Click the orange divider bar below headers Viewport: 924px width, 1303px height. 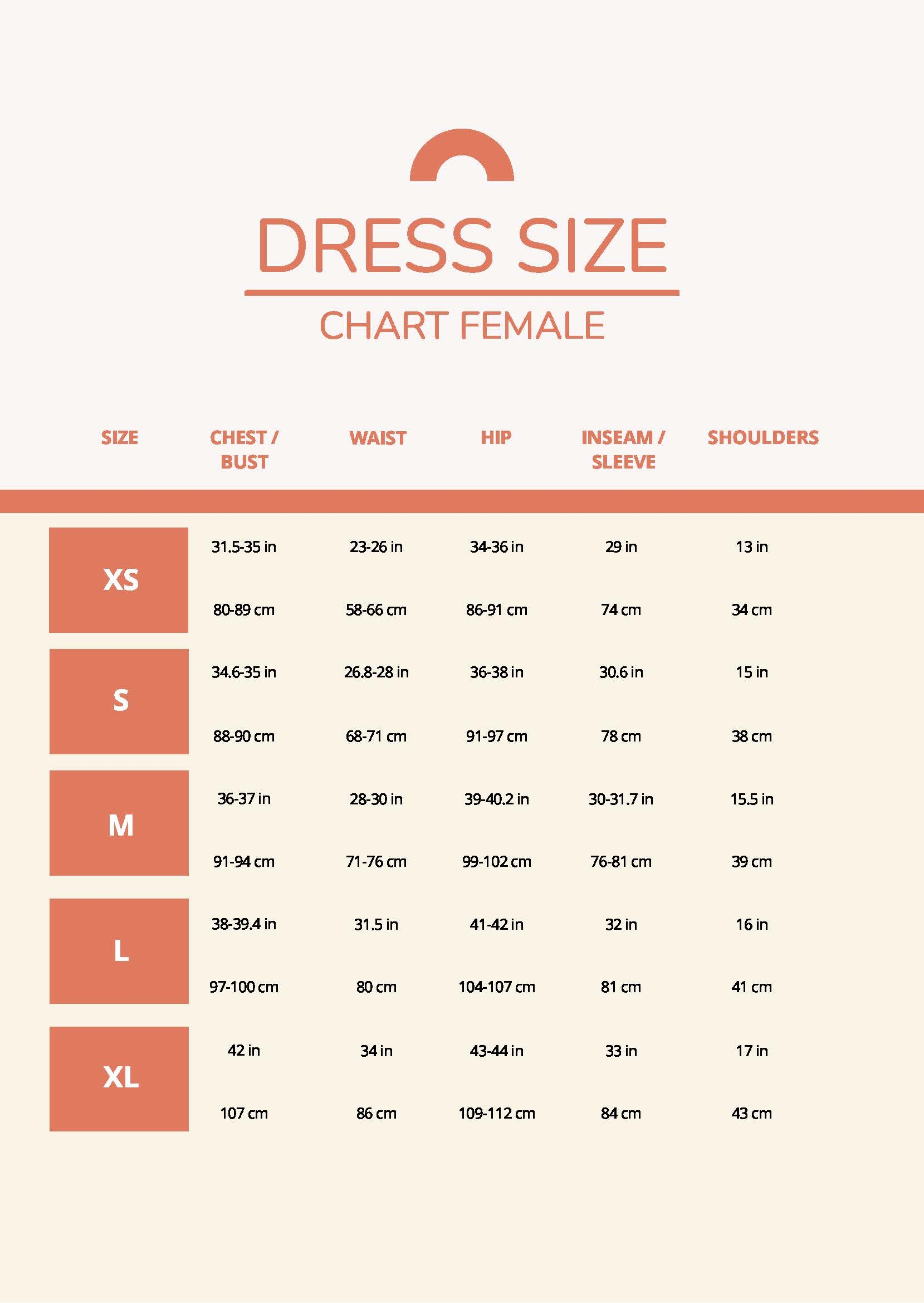461,501
